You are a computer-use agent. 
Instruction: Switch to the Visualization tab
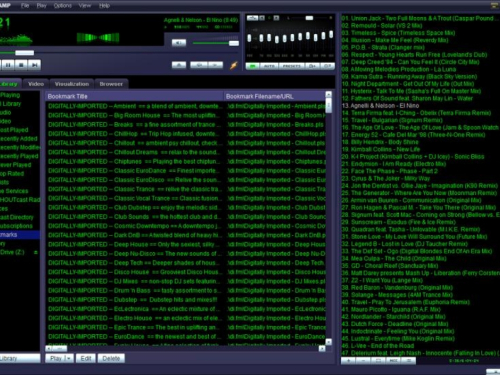coord(72,84)
